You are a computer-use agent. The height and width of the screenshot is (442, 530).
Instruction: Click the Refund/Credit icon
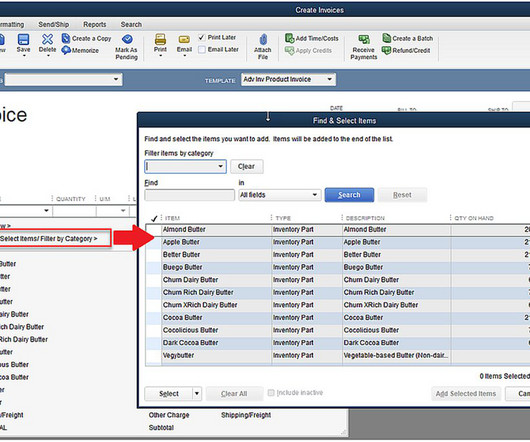[x=386, y=50]
